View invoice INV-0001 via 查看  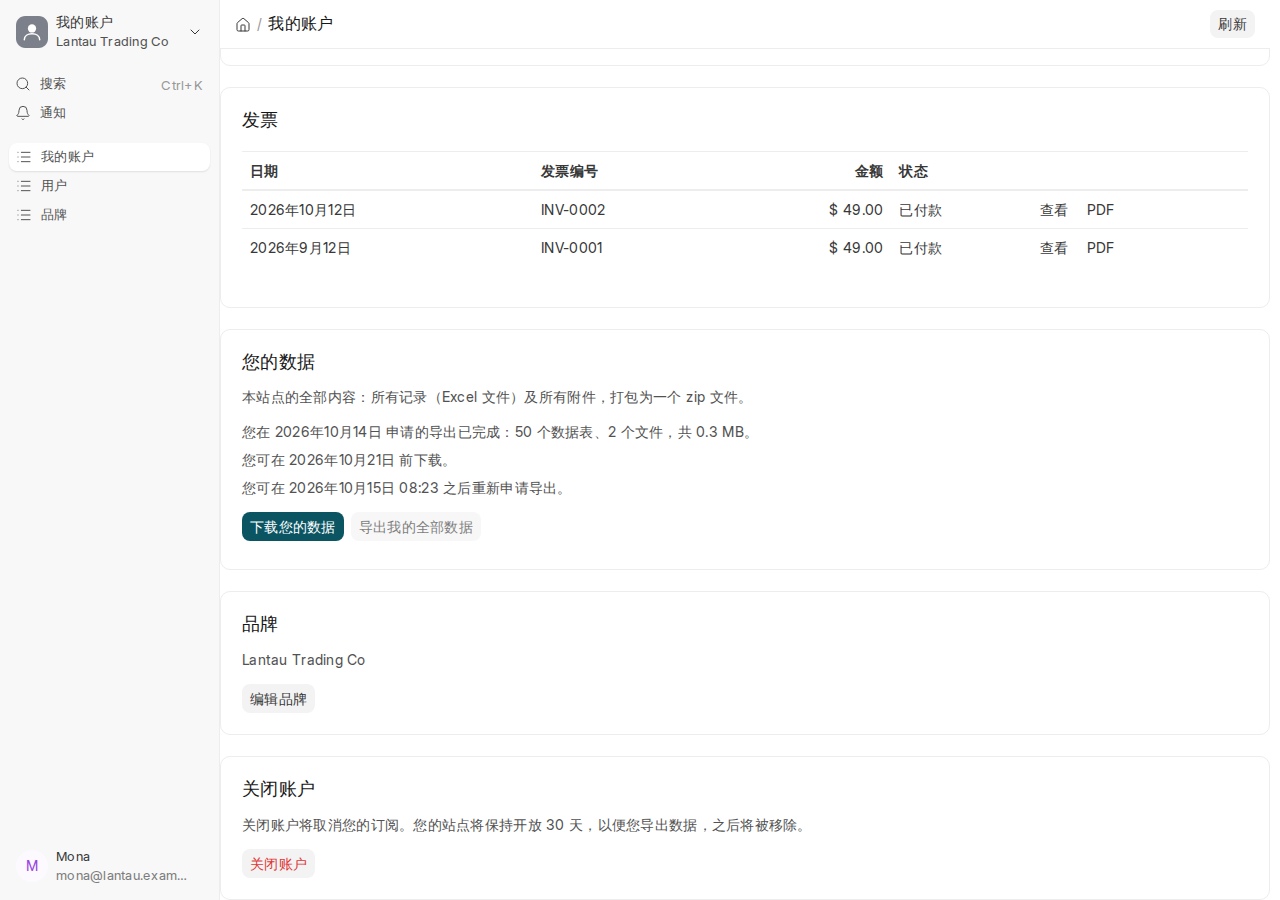pyautogui.click(x=1054, y=248)
